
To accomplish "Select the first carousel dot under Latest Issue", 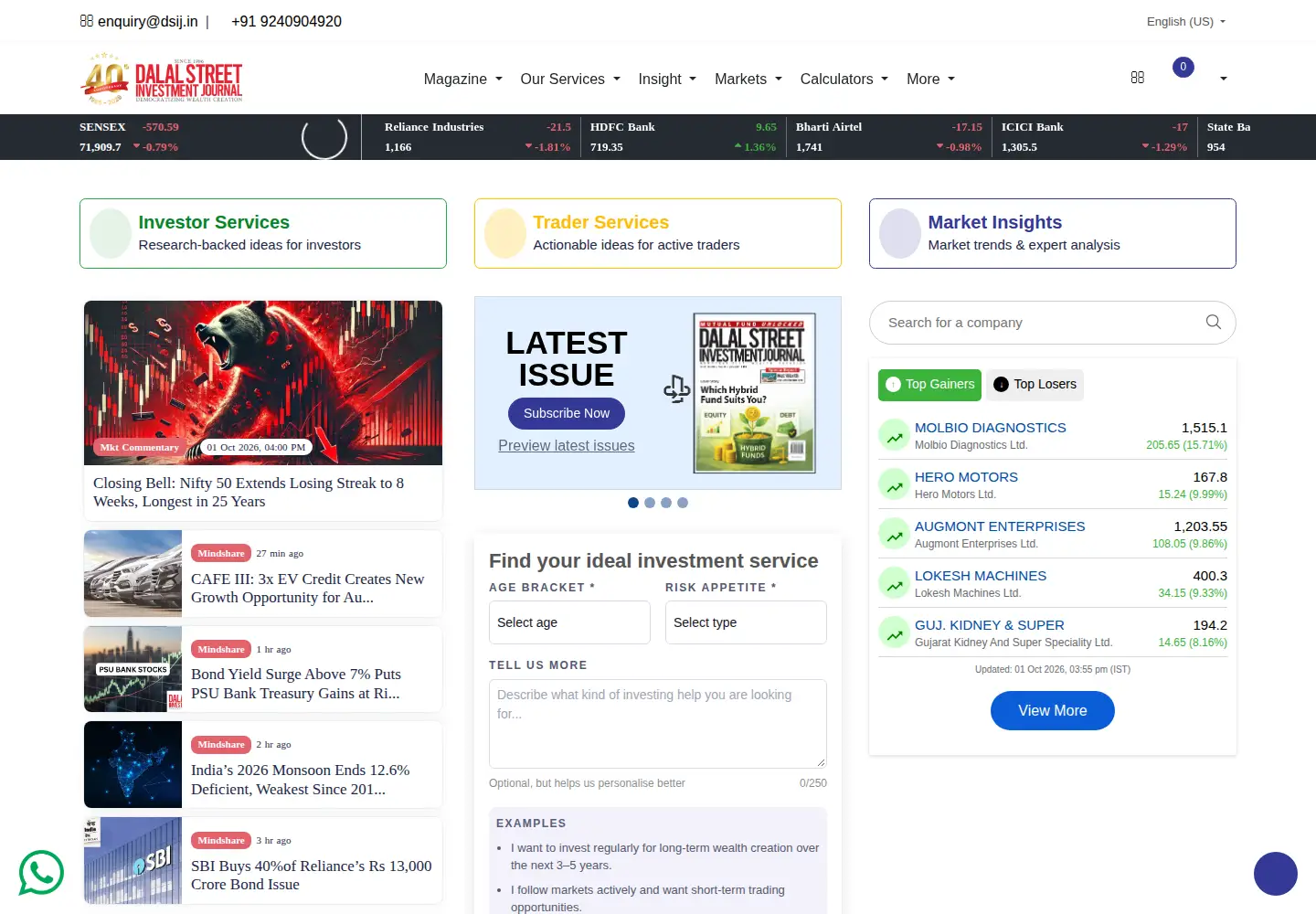I will point(633,503).
